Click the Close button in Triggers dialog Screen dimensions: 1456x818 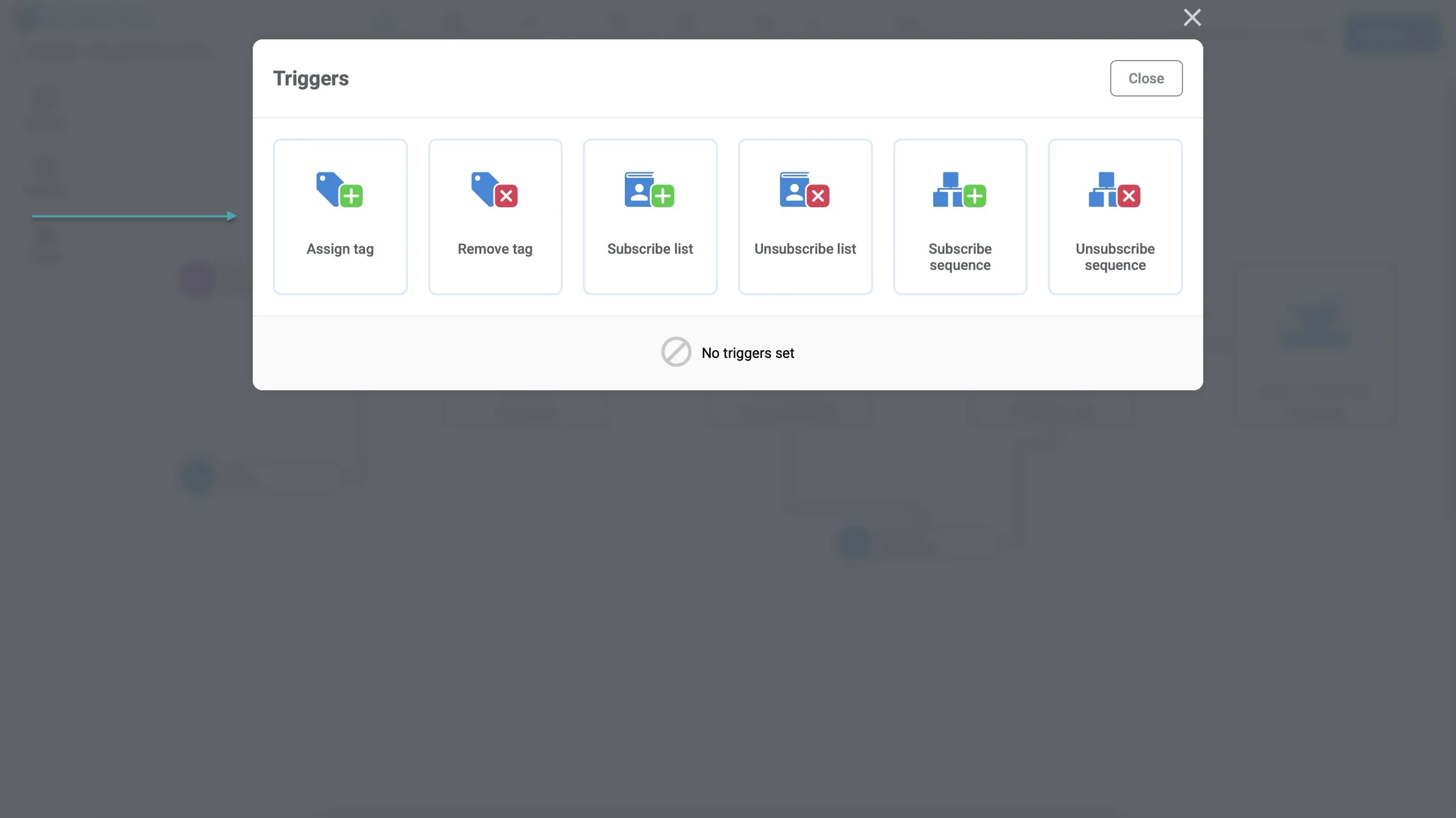pyautogui.click(x=1146, y=78)
